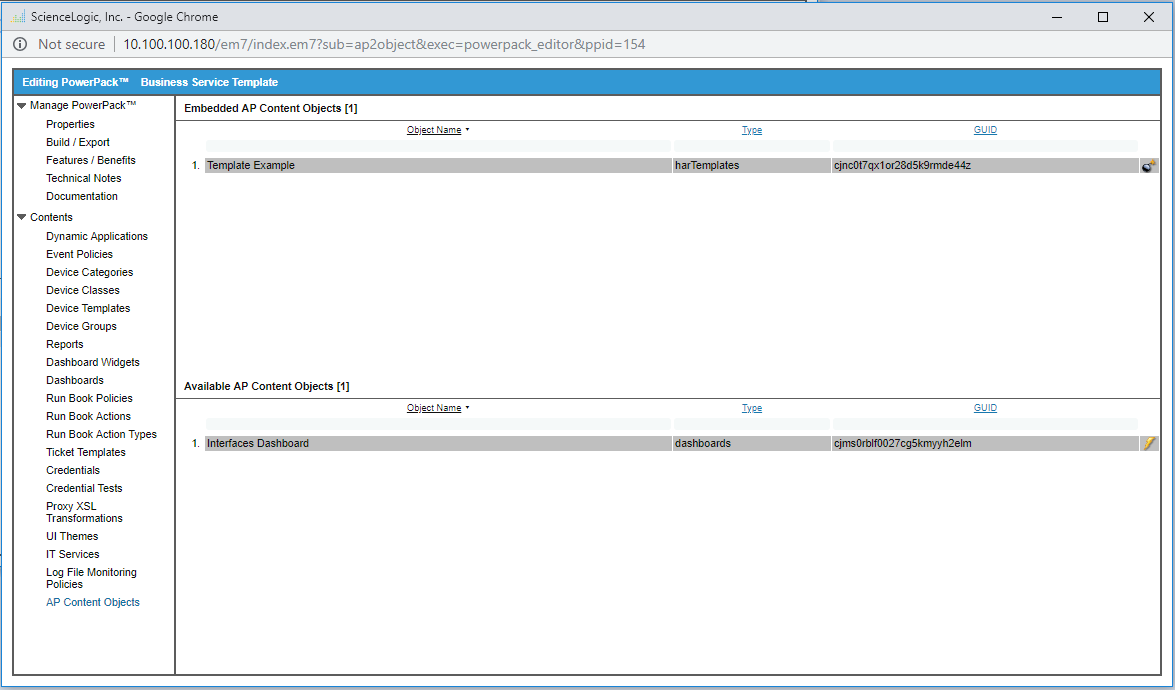Collapse the Manage PowerPack section
The width and height of the screenshot is (1175, 690).
22,105
